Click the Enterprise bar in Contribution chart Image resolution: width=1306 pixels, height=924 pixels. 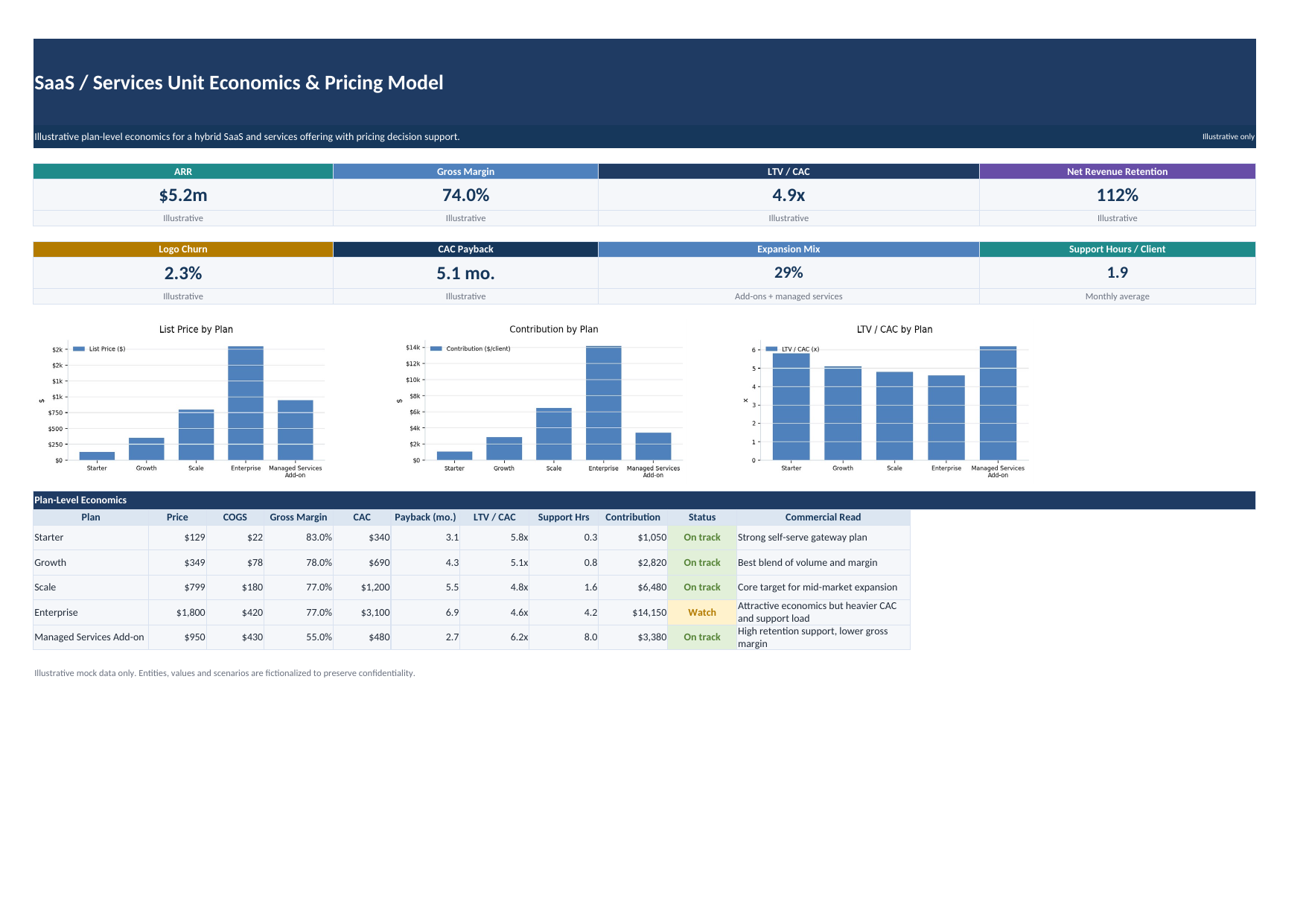(603, 403)
